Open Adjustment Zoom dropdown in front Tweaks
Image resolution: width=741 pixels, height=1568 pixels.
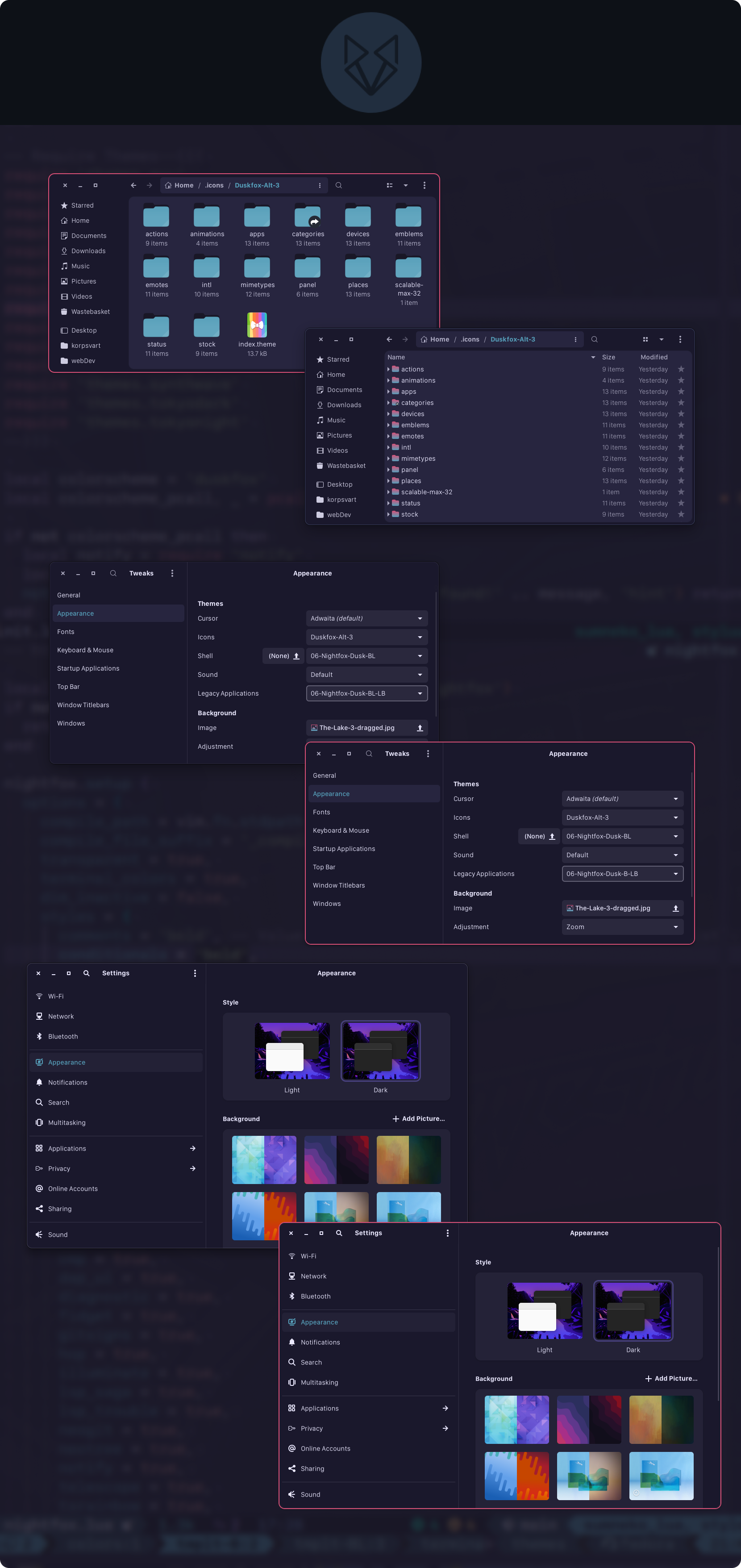622,927
